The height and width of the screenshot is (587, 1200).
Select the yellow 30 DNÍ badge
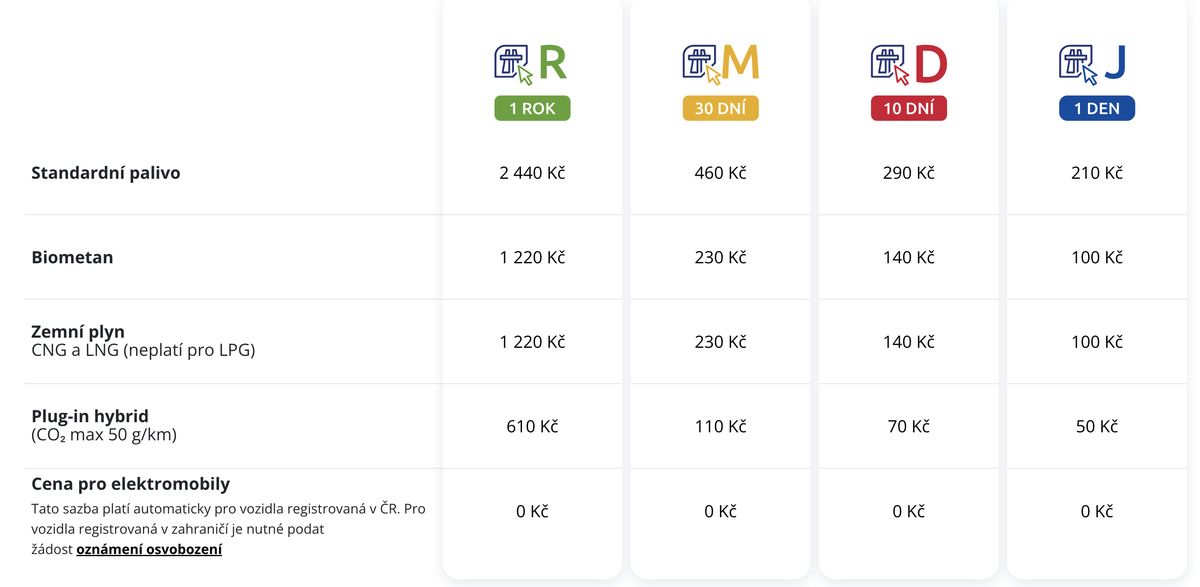click(x=720, y=109)
